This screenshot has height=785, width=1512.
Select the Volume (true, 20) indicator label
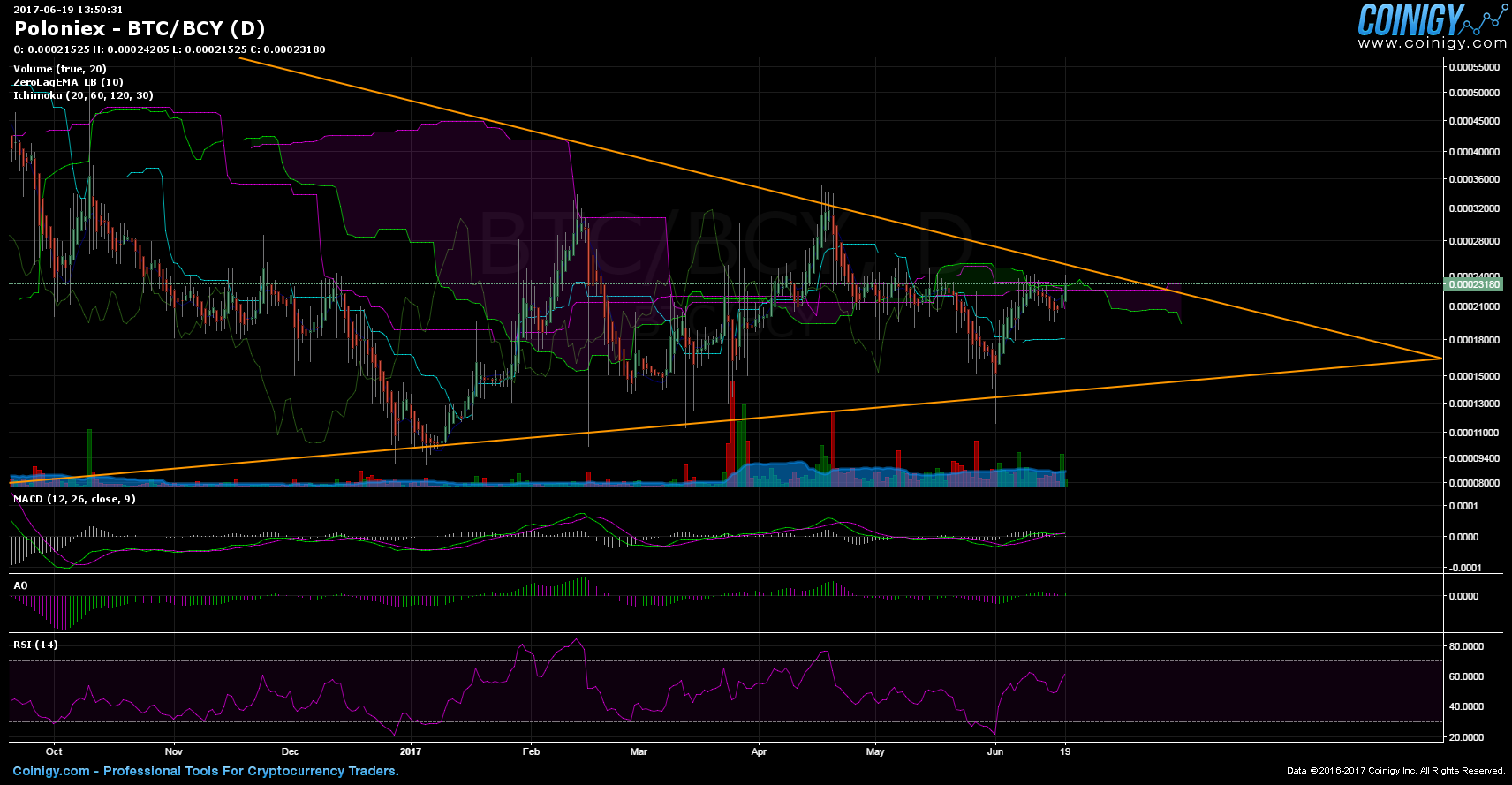[60, 69]
